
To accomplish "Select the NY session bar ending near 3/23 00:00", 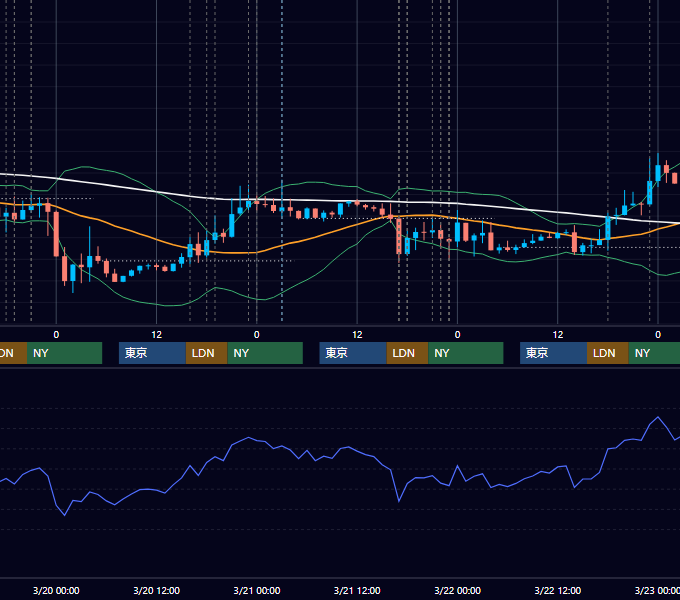I will point(654,353).
